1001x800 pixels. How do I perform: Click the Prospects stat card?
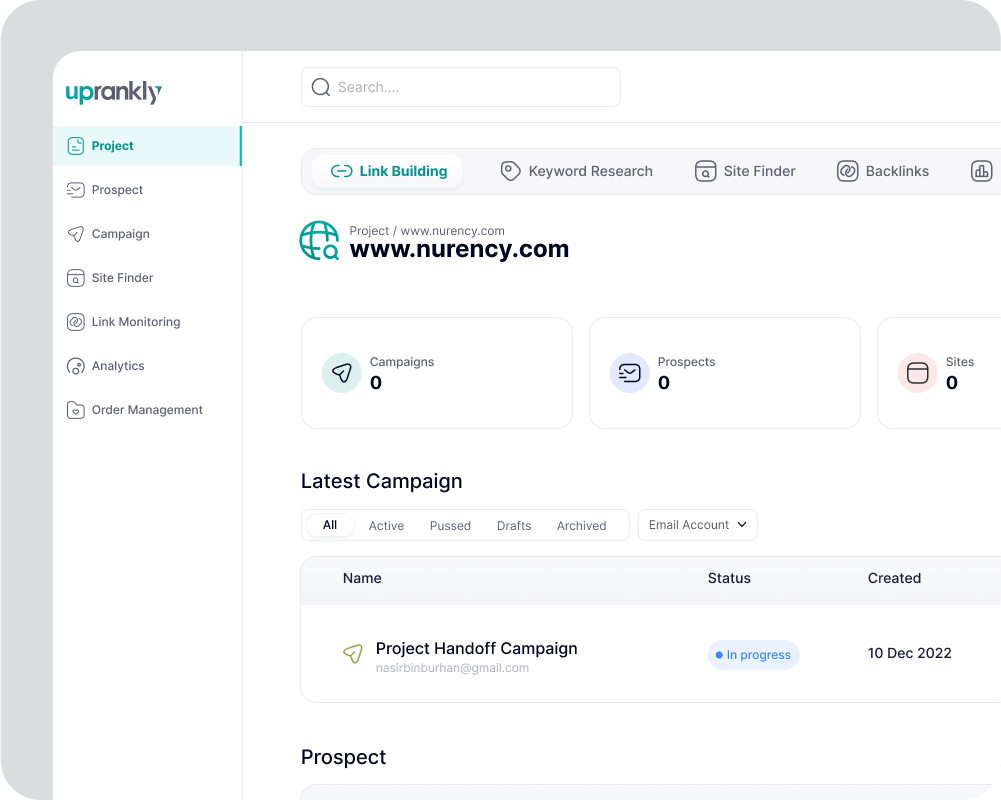pos(724,373)
